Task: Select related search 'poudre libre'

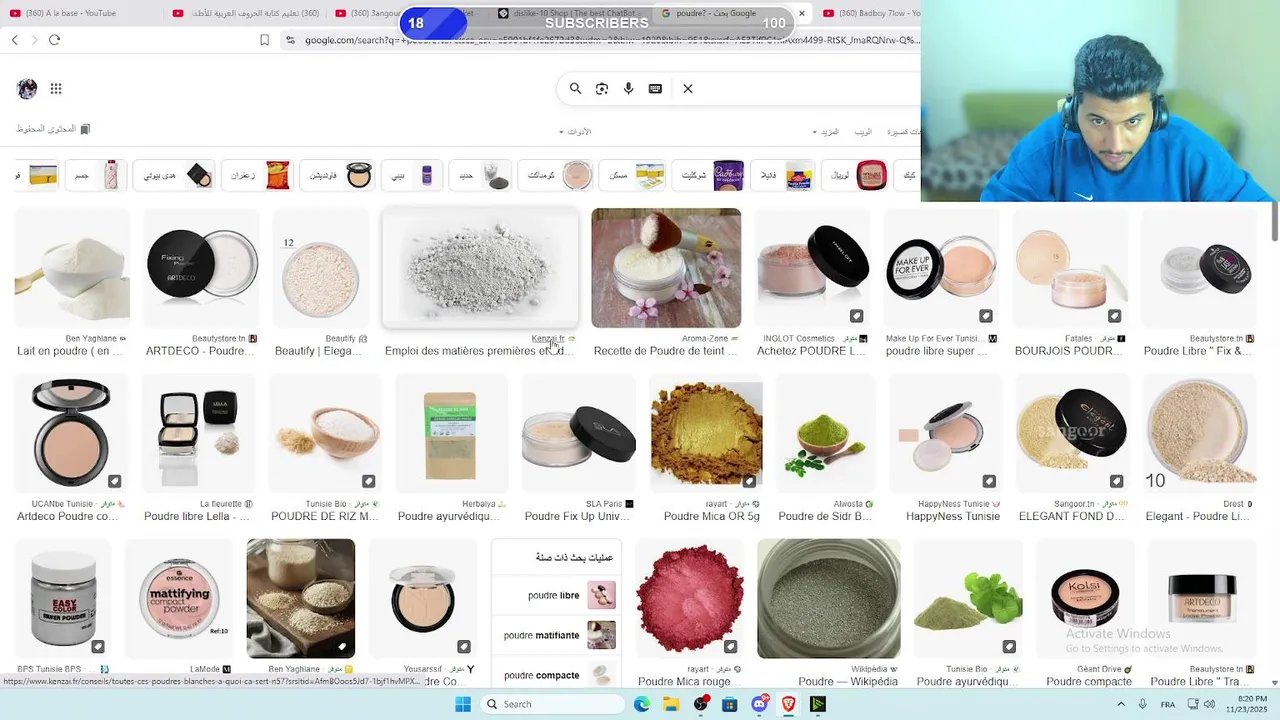Action: (x=556, y=595)
